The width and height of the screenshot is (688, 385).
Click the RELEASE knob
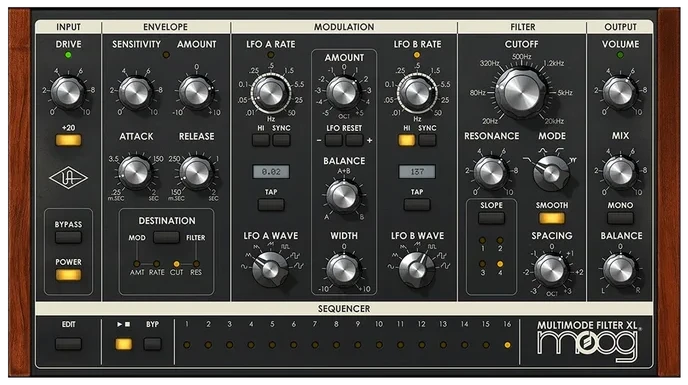[196, 172]
